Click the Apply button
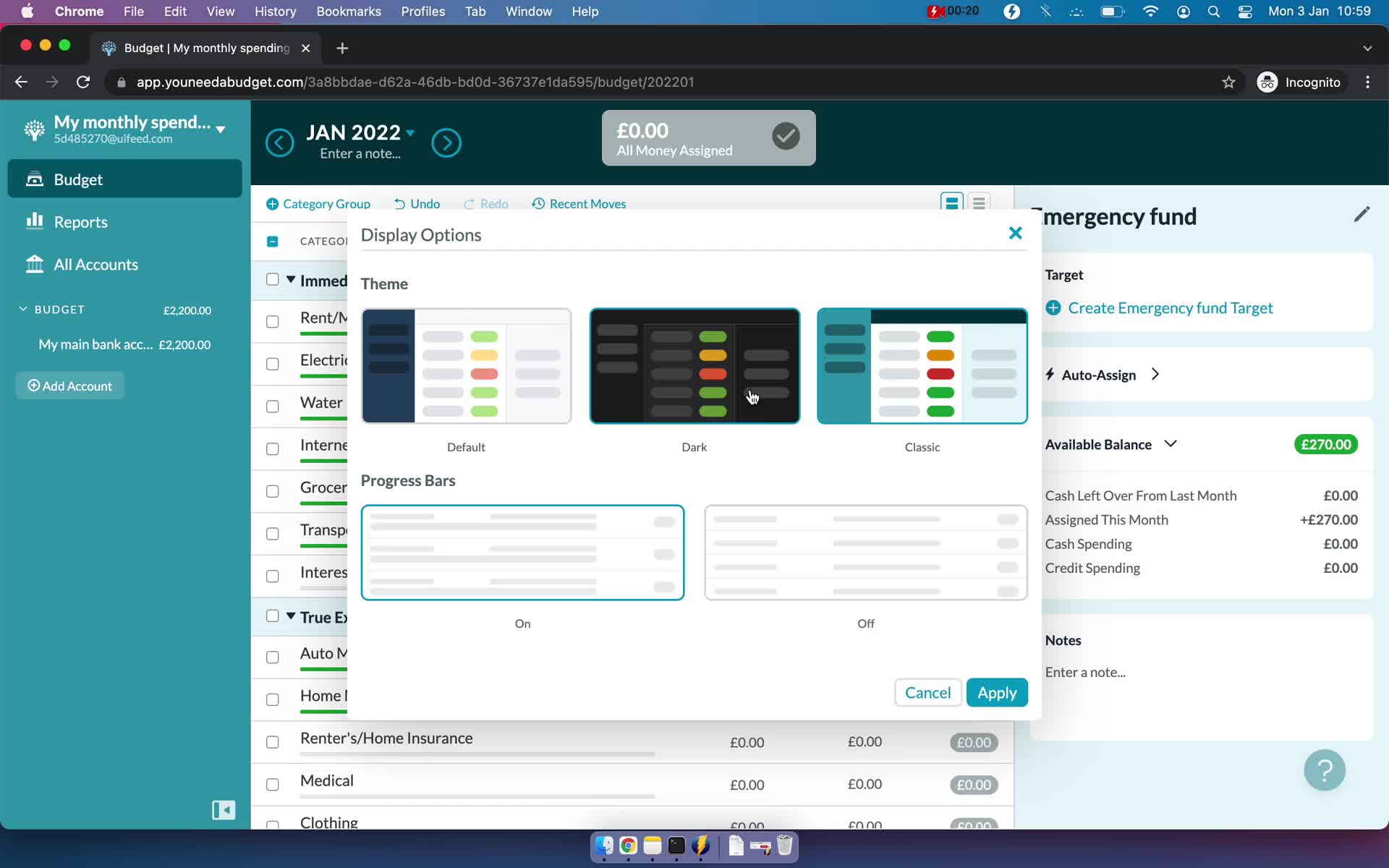 point(996,692)
